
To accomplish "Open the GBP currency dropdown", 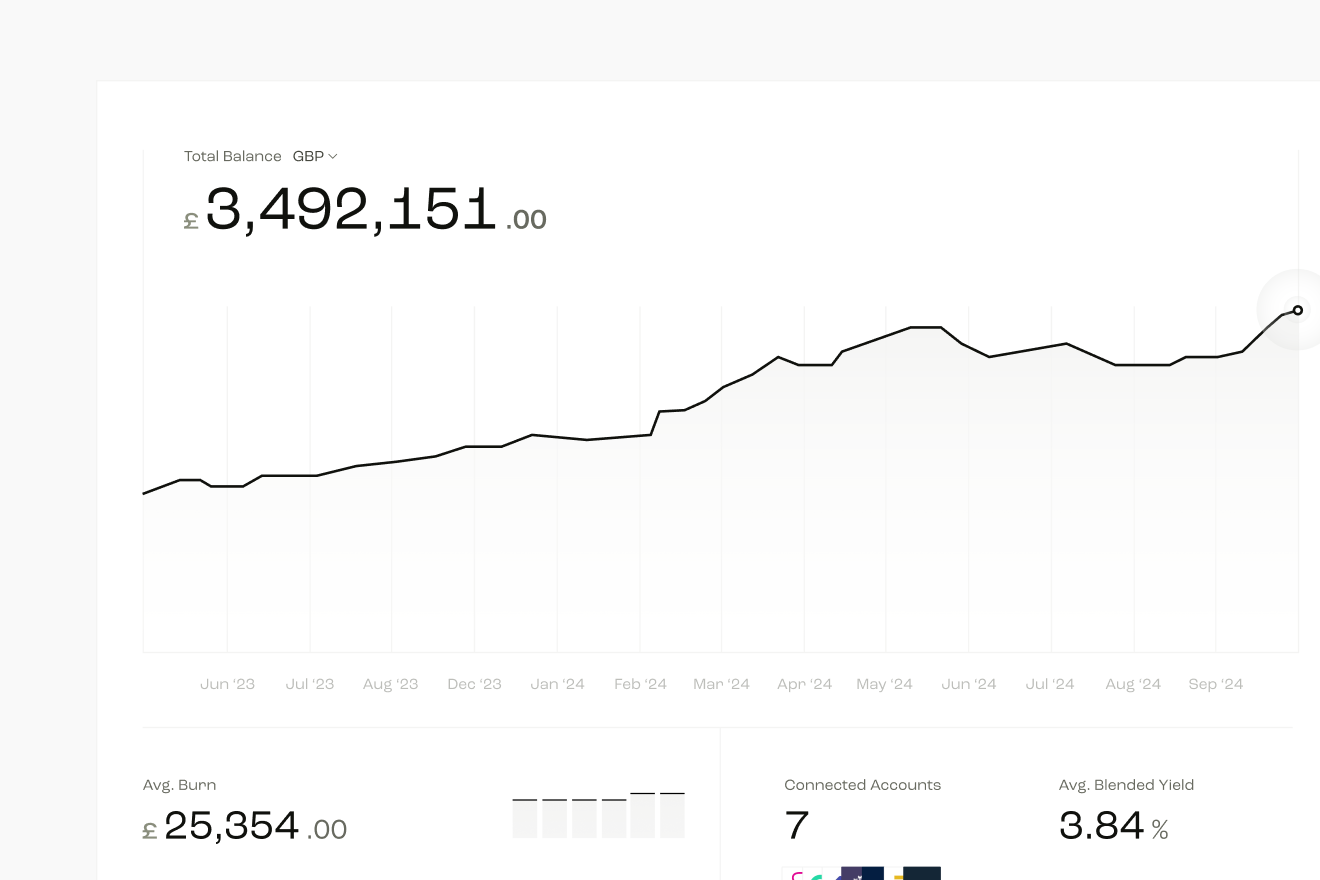I will (x=315, y=156).
